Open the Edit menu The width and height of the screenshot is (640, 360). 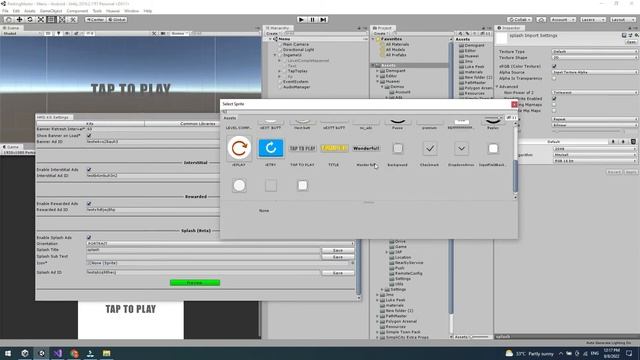point(16,11)
